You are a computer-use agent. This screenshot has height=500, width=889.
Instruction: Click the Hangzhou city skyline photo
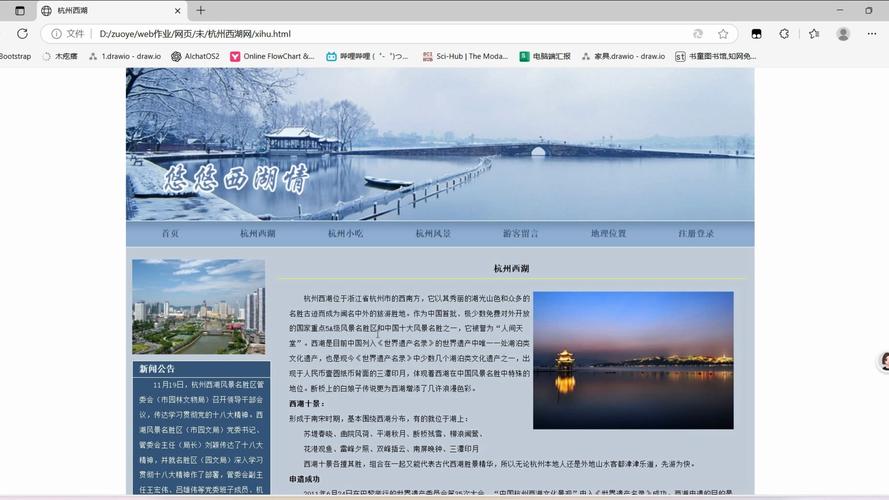(x=198, y=307)
